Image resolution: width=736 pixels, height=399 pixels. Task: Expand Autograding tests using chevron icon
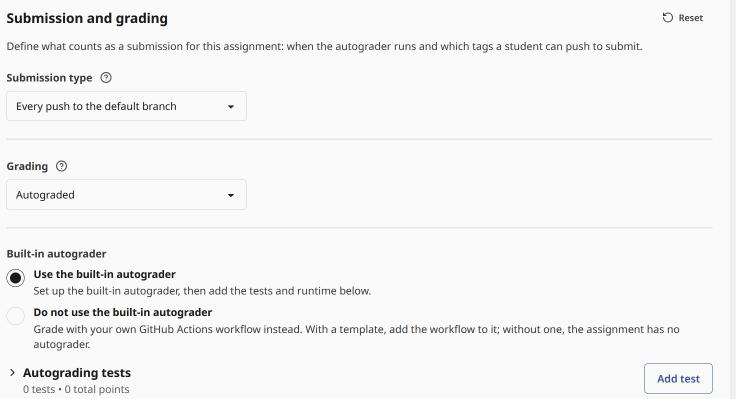point(12,373)
